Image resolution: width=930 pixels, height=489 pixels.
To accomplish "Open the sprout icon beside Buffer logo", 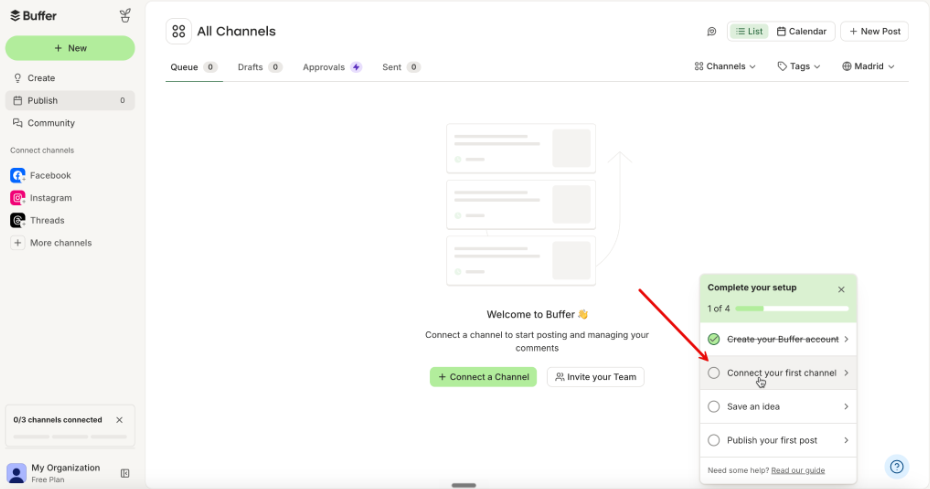I will click(x=125, y=15).
